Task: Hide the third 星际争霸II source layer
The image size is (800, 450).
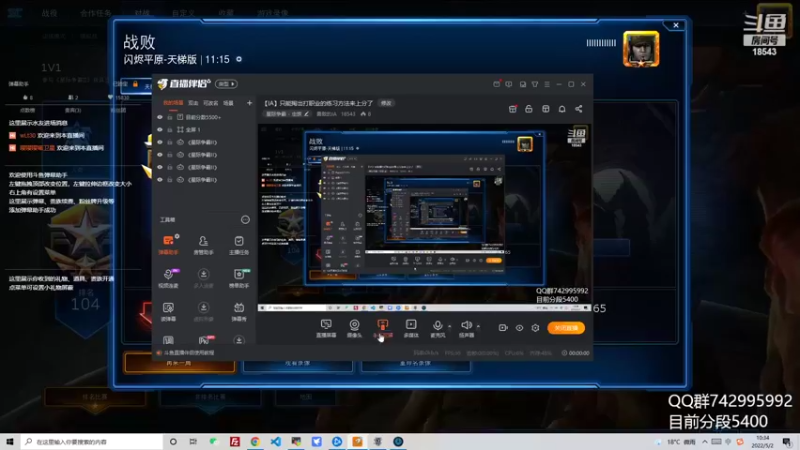Action: point(160,167)
